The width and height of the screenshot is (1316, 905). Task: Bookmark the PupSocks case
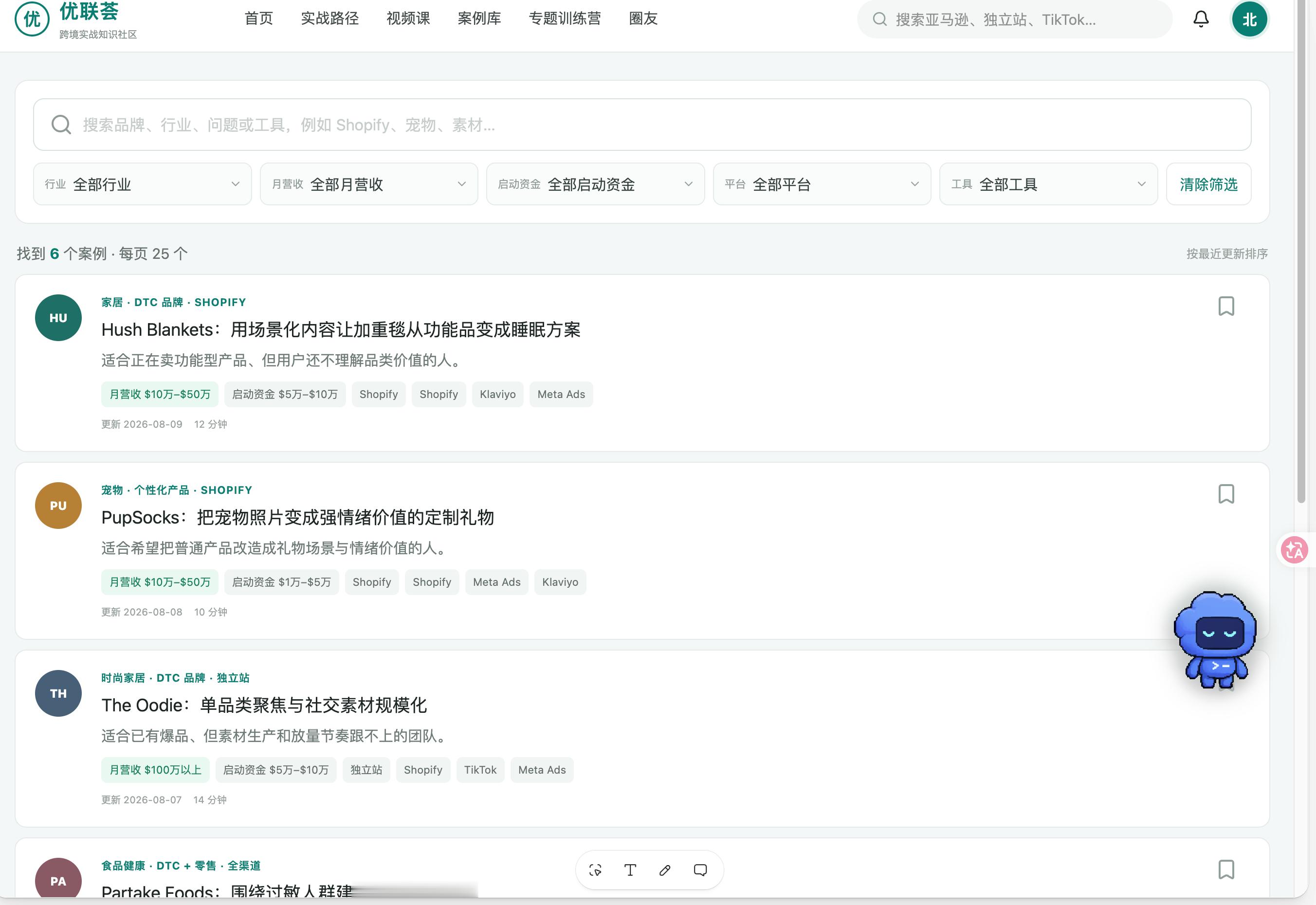(x=1226, y=494)
